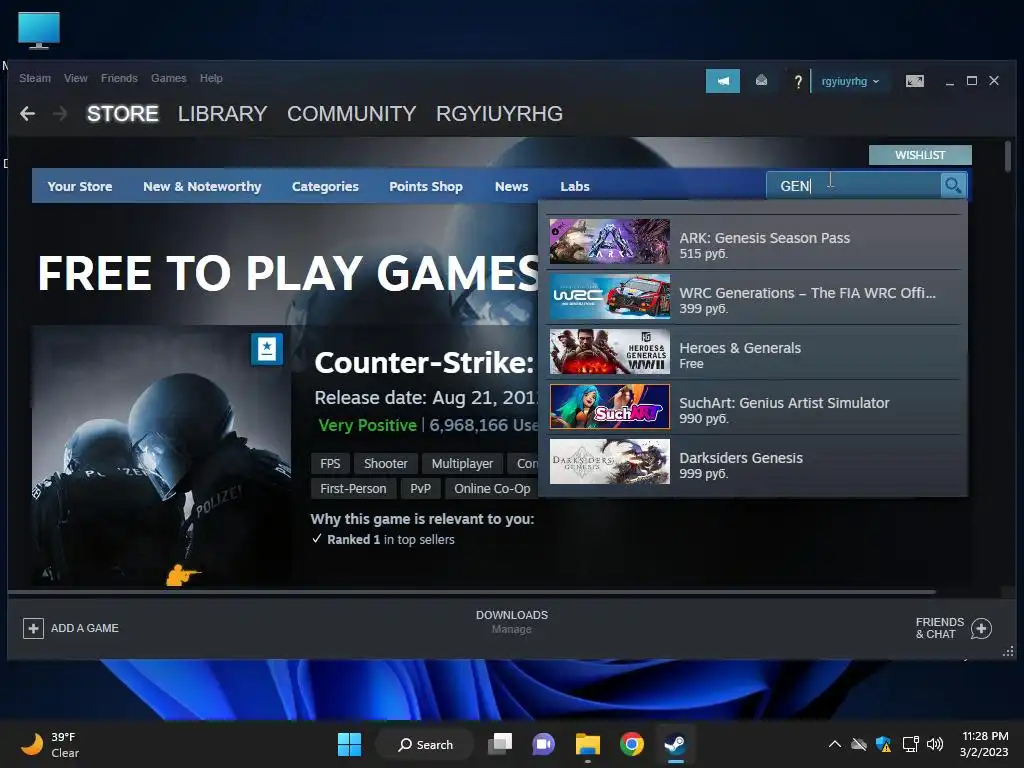
Task: Open the Chat app in taskbar
Action: 543,744
